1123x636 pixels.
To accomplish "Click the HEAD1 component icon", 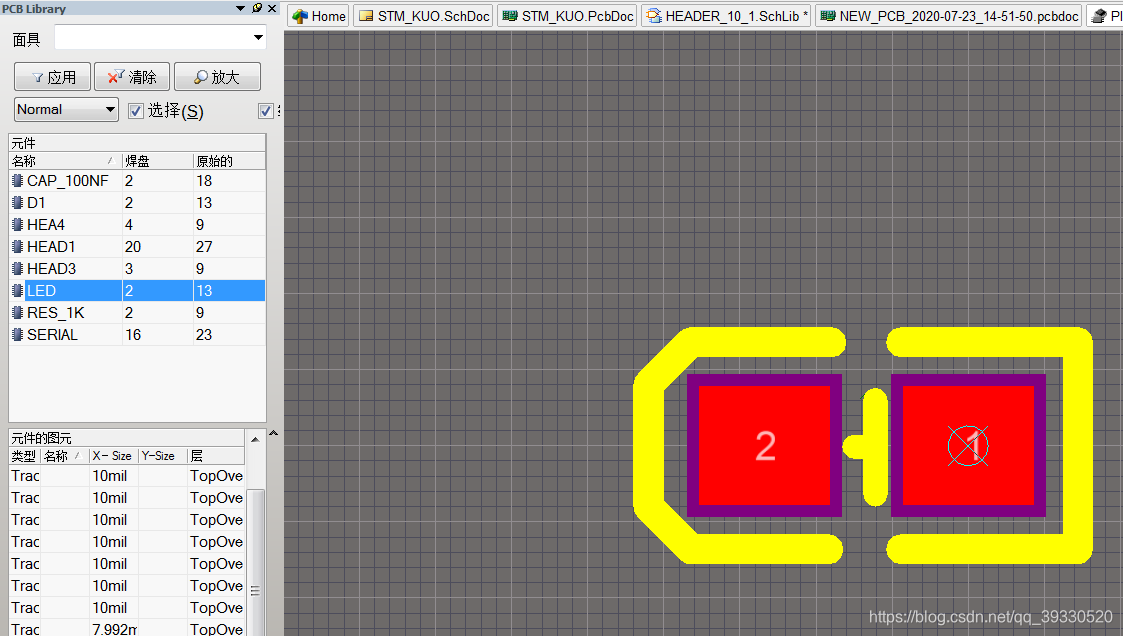I will pos(18,247).
